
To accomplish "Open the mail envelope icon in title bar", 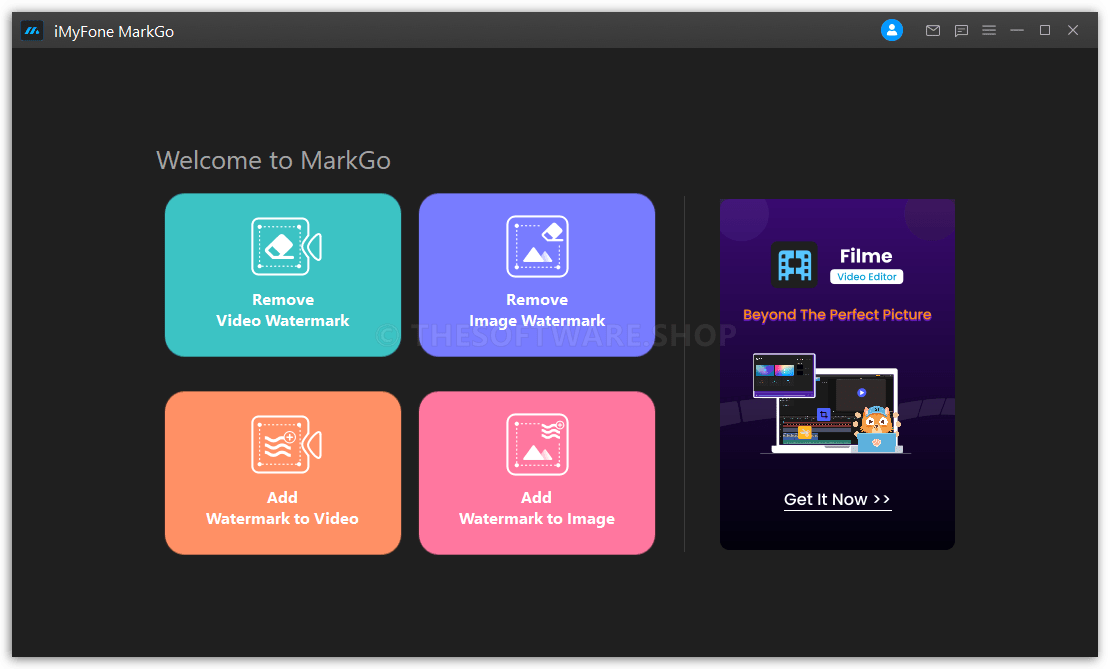I will (x=932, y=30).
